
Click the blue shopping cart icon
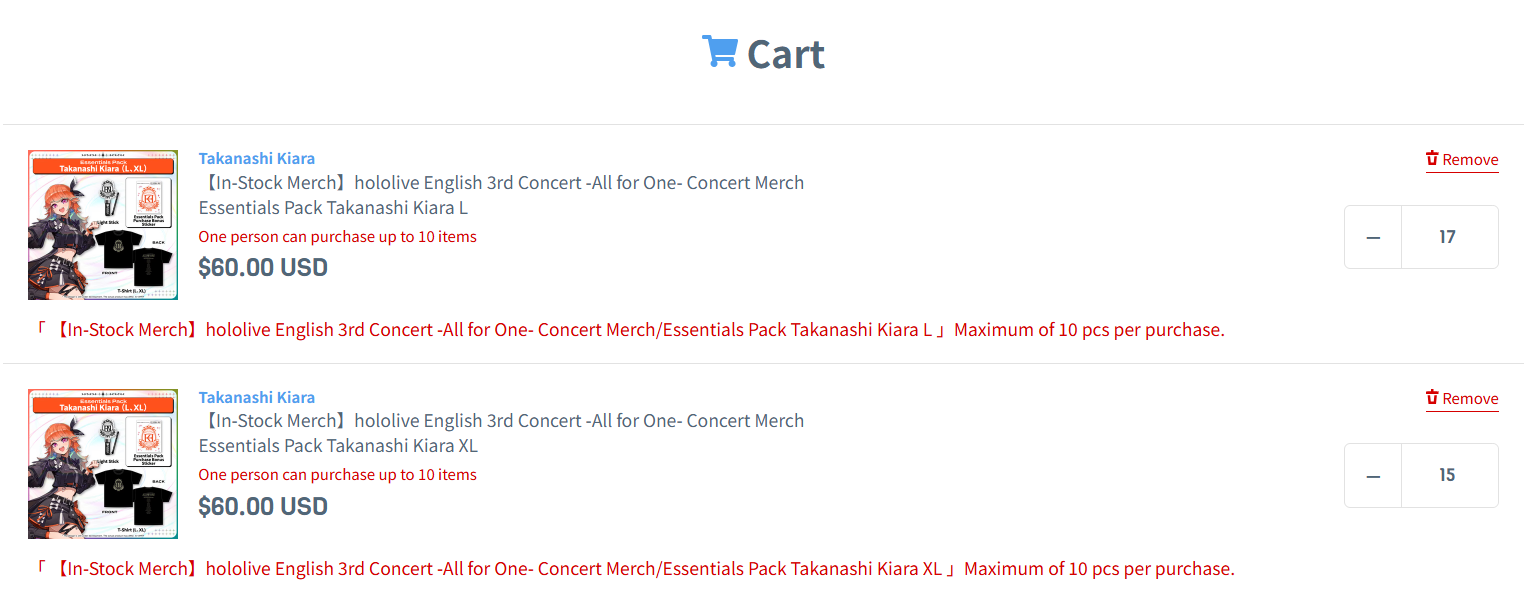click(x=719, y=51)
